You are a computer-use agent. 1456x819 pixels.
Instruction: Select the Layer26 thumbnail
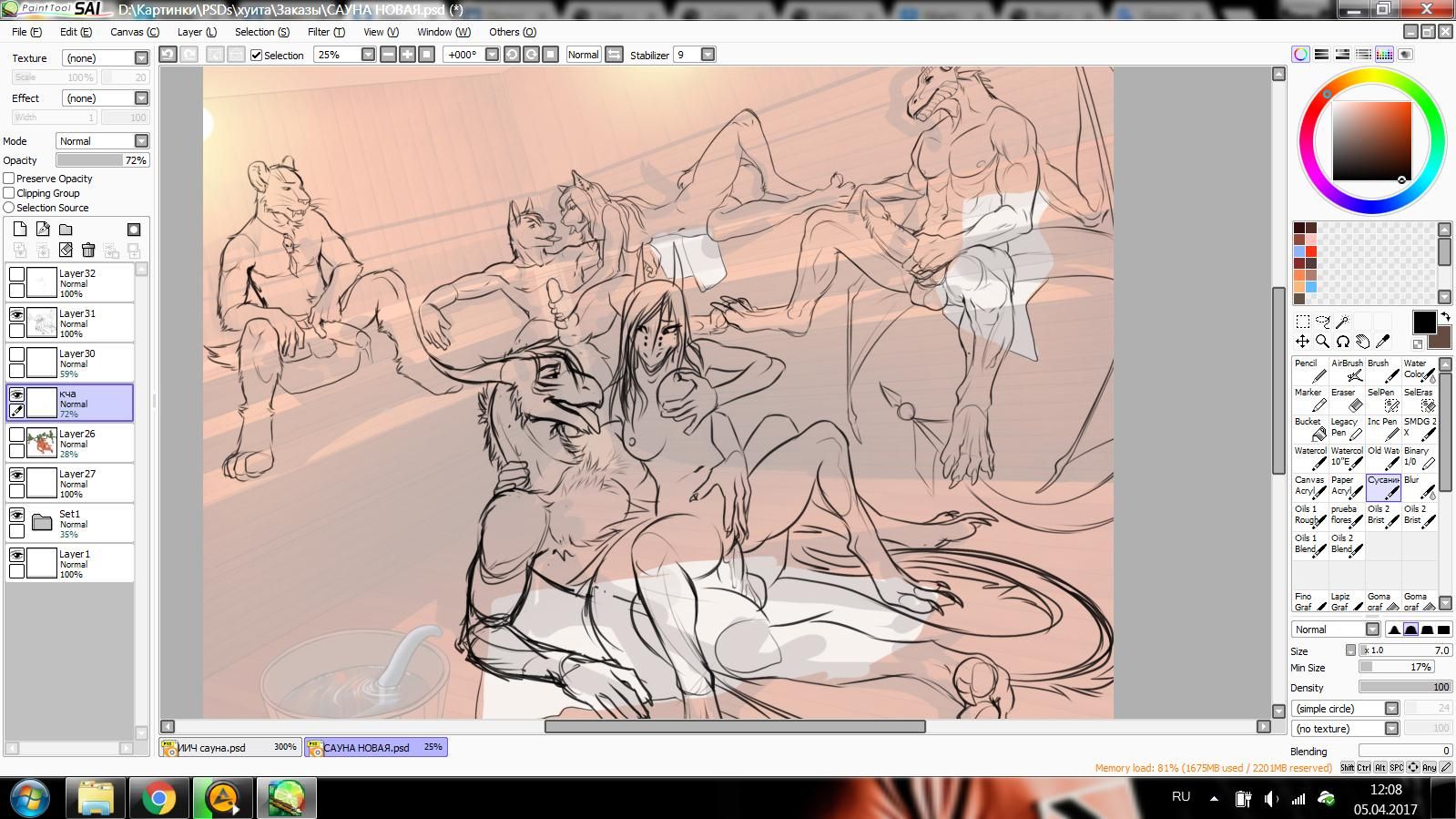[42, 442]
